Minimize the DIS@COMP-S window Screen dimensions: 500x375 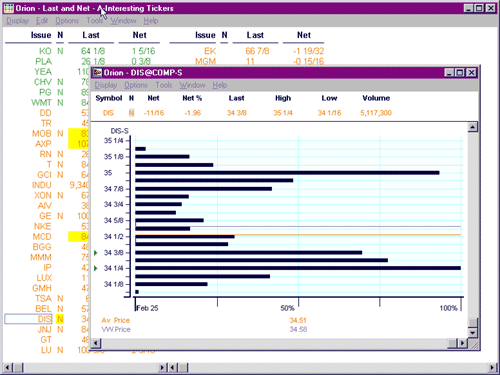click(449, 73)
